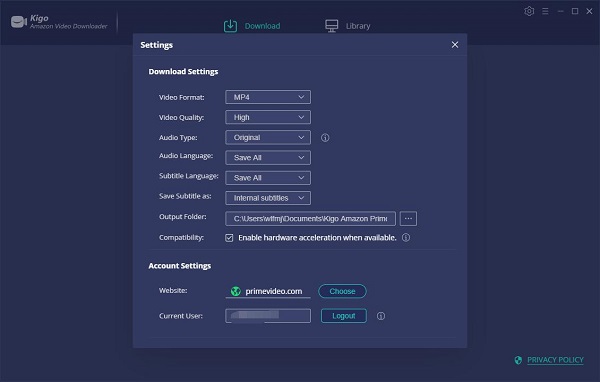The image size is (600, 382).
Task: Minimize the Kigo window
Action: coord(560,11)
